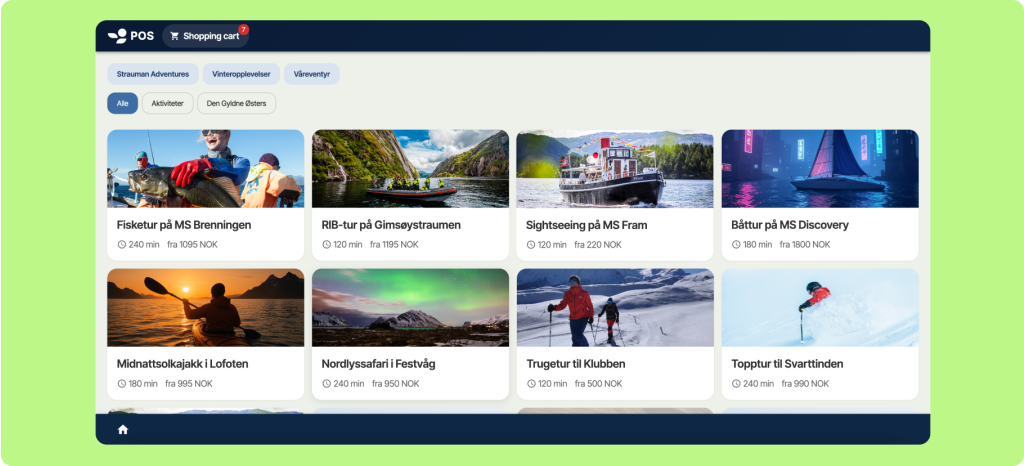The width and height of the screenshot is (1024, 466).
Task: Click the POS logo icon
Action: pyautogui.click(x=118, y=36)
